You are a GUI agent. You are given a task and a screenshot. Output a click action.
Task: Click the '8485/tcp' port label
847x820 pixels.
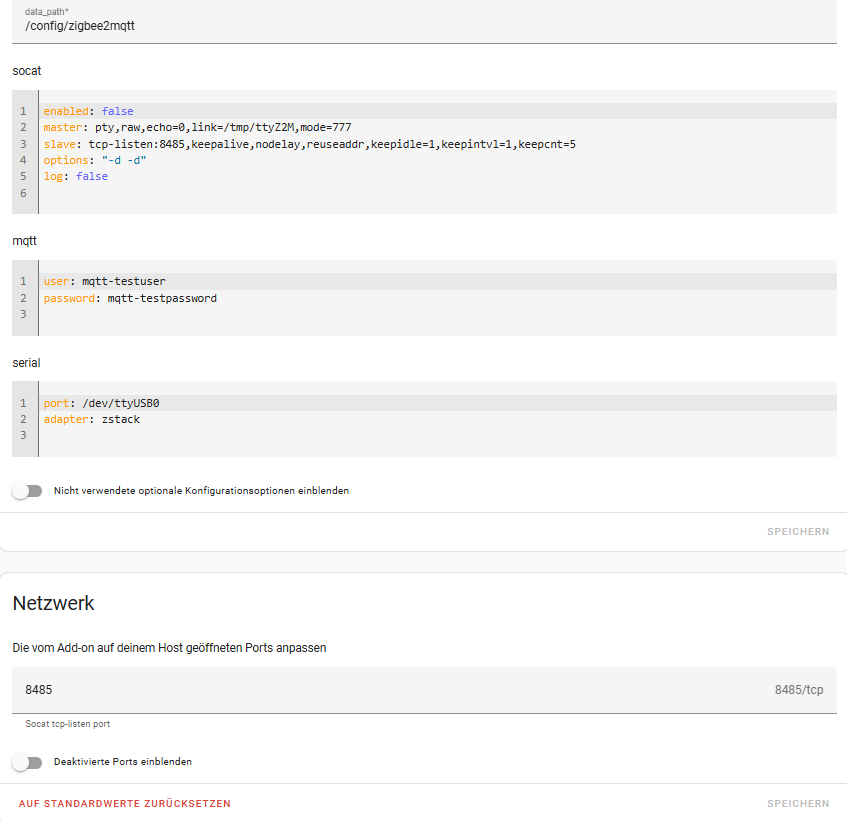point(799,690)
